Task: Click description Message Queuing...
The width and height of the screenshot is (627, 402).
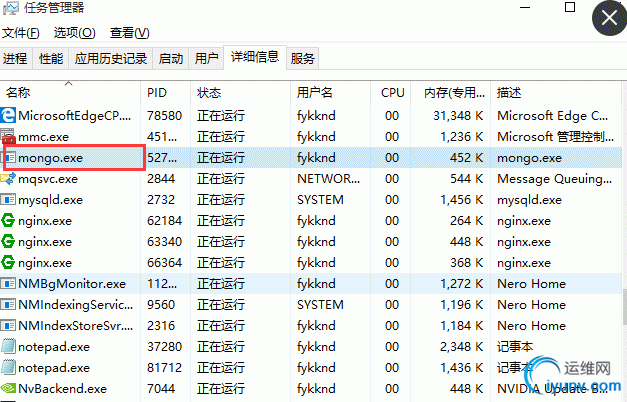Action: pyautogui.click(x=555, y=179)
